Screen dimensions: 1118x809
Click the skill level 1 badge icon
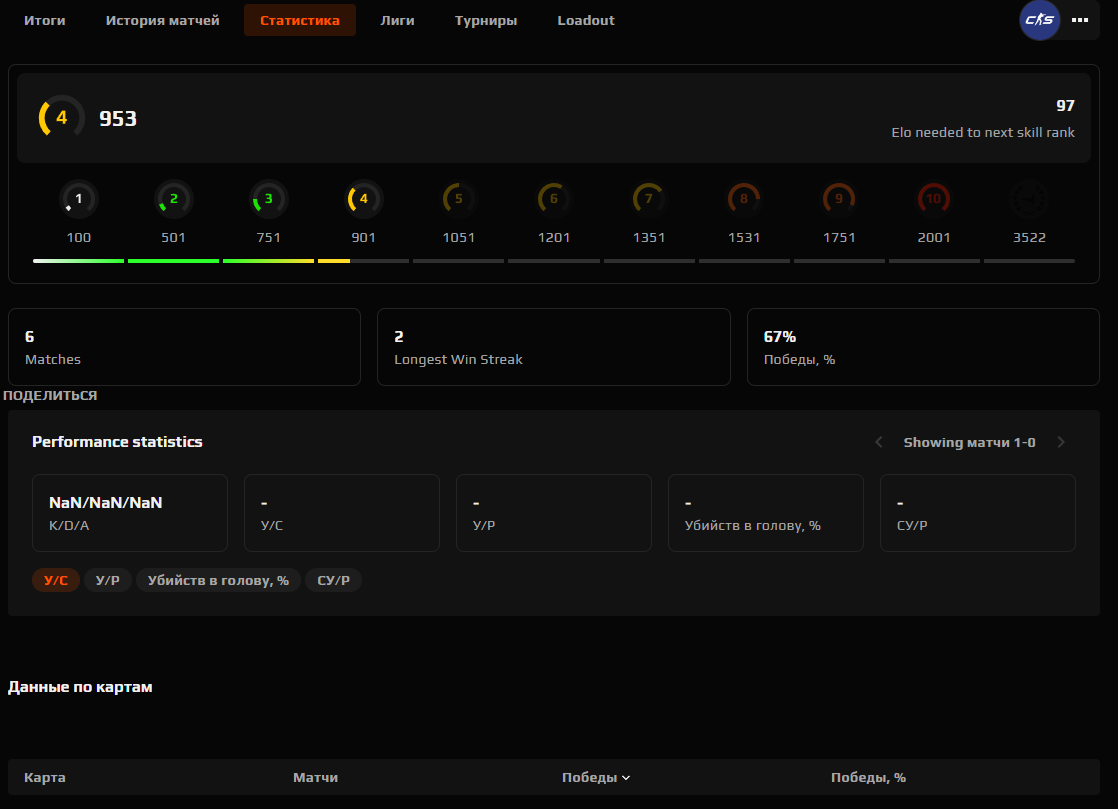point(78,198)
